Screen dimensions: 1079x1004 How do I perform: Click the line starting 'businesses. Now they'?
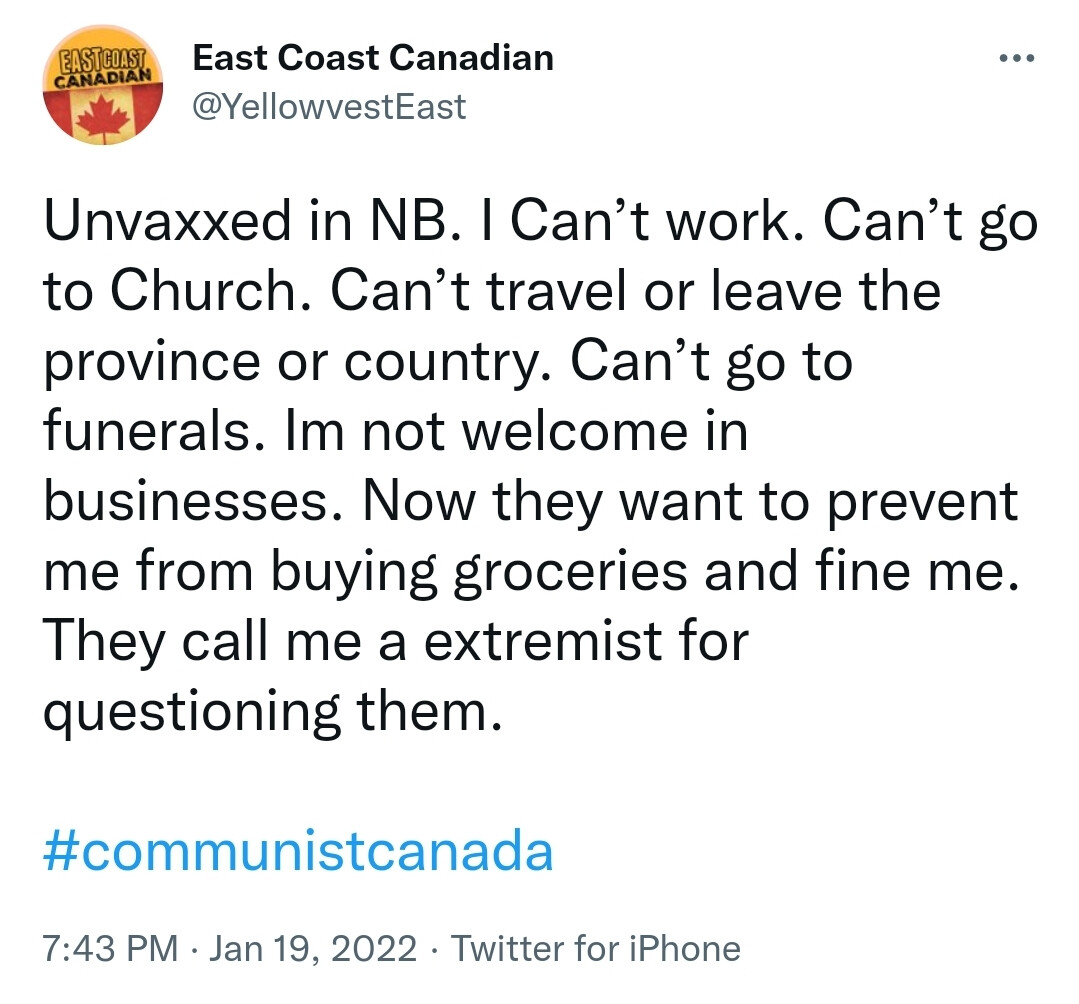point(531,503)
